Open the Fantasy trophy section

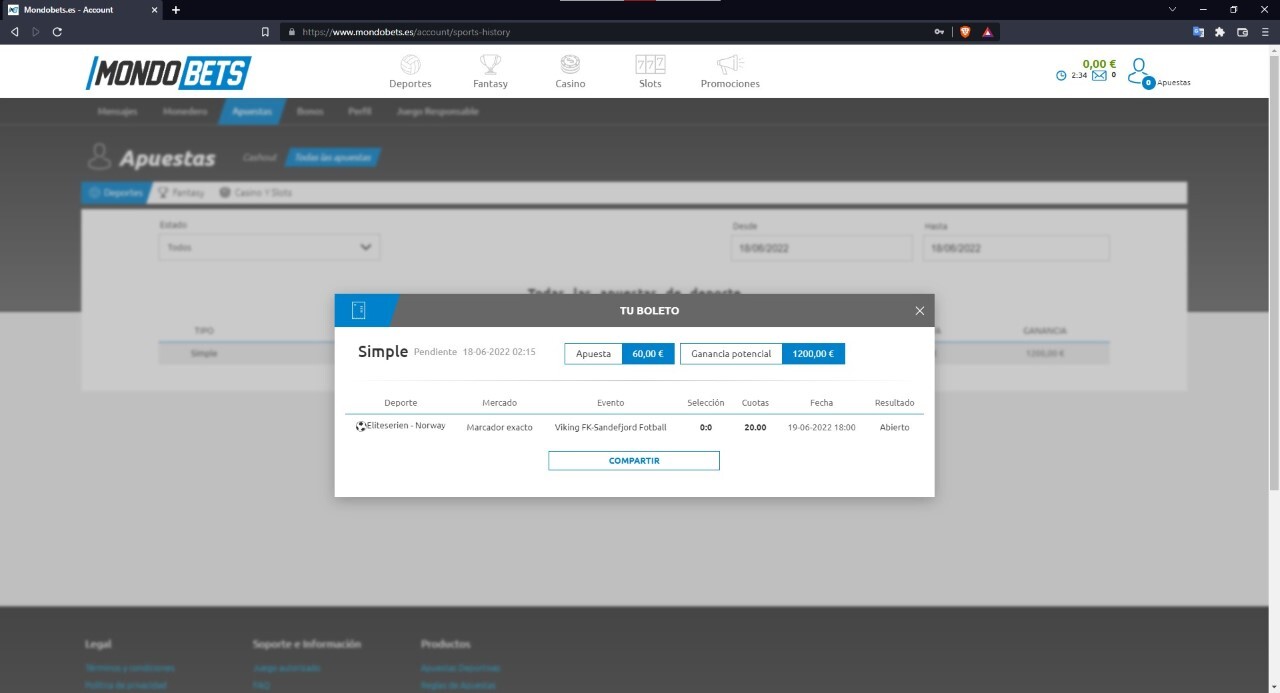[x=490, y=71]
